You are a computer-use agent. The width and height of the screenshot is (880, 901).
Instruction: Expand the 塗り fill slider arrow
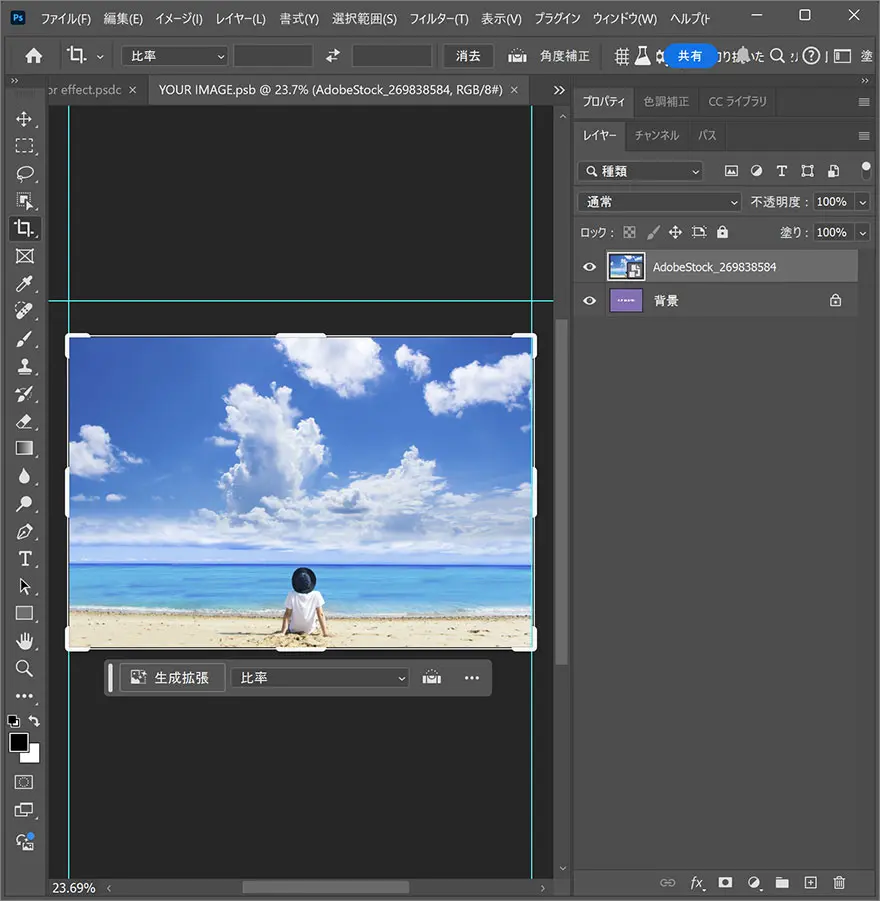pos(862,233)
